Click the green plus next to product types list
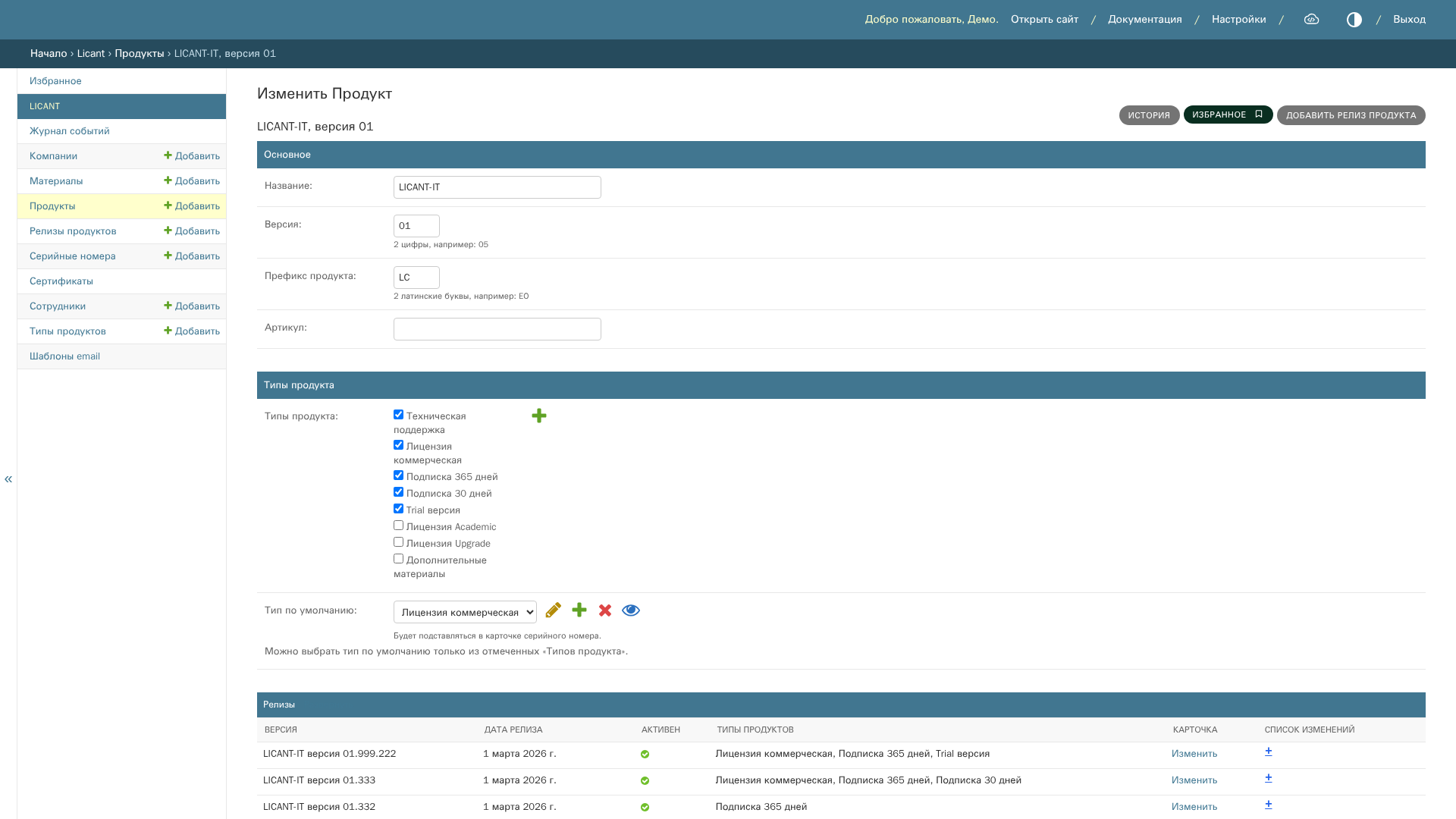Screen dimensions: 1456x819 pyautogui.click(x=539, y=416)
